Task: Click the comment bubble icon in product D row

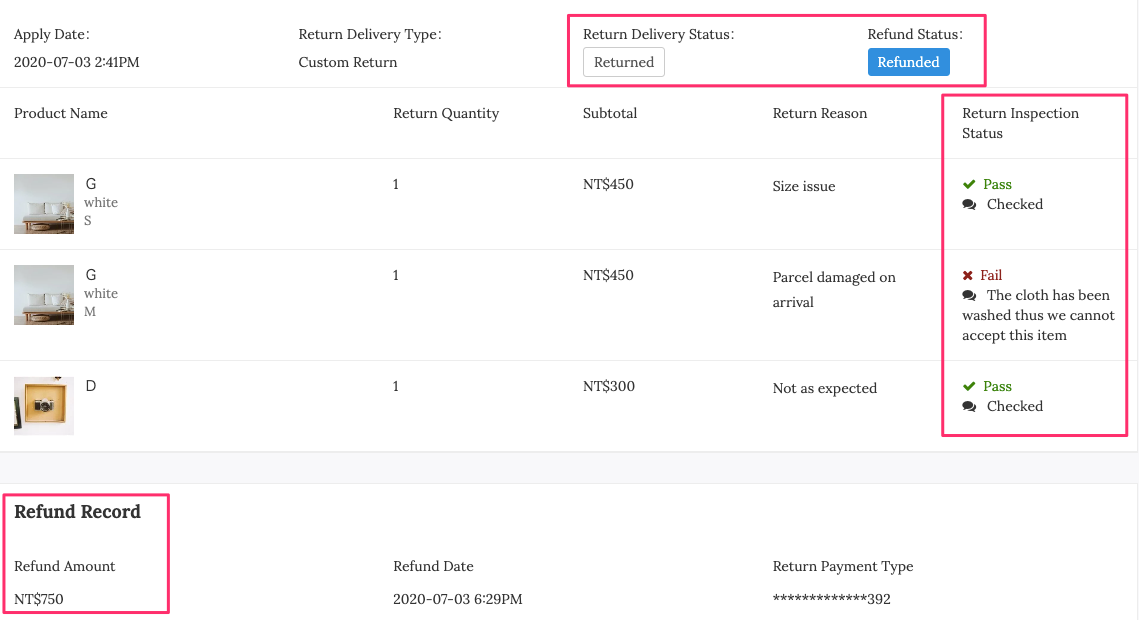Action: 969,407
